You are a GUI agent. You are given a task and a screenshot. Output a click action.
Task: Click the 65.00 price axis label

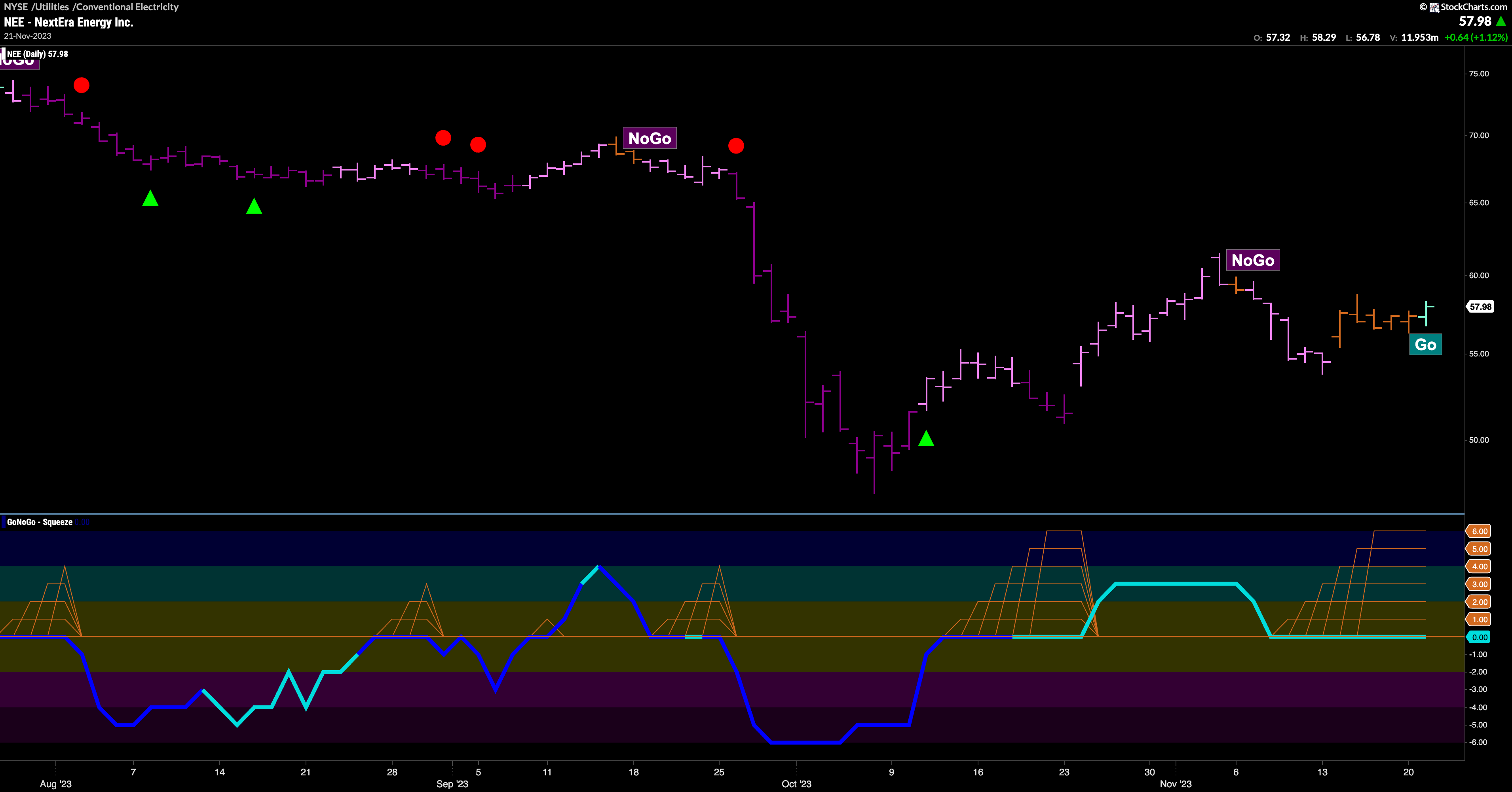click(1478, 203)
